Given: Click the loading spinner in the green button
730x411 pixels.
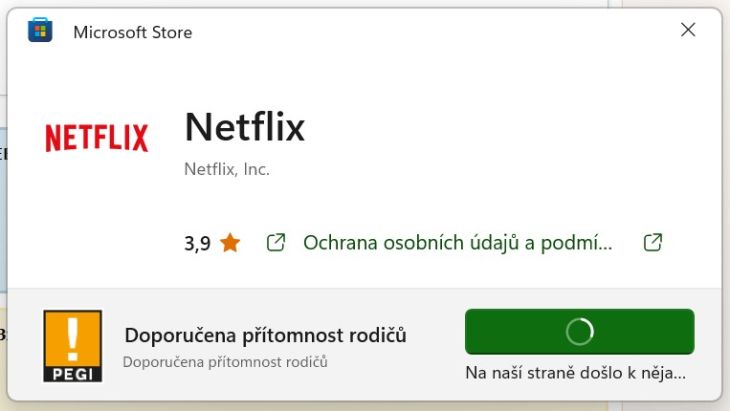Looking at the screenshot, I should (x=580, y=331).
